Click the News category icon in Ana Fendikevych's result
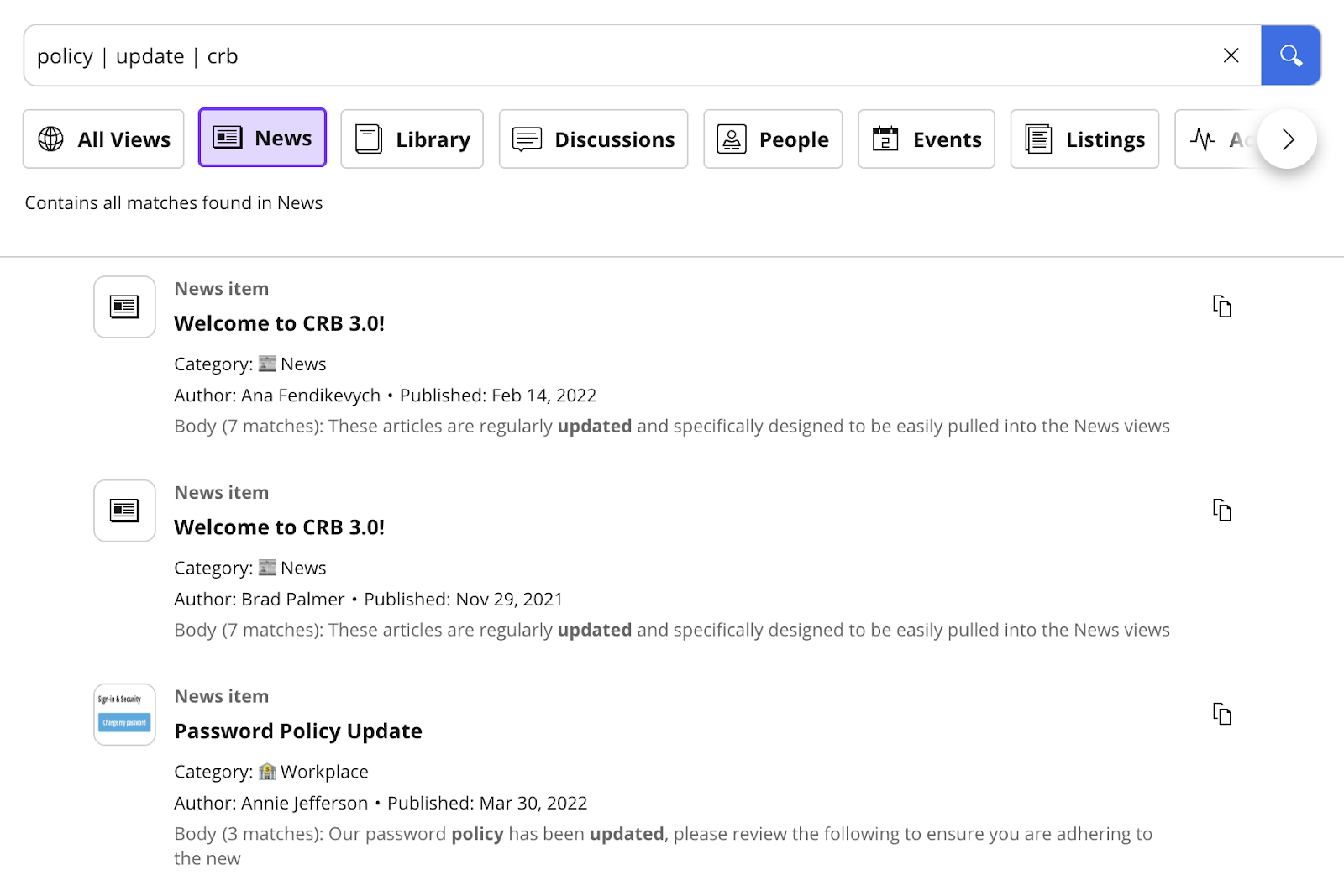The height and width of the screenshot is (896, 1344). [x=267, y=364]
